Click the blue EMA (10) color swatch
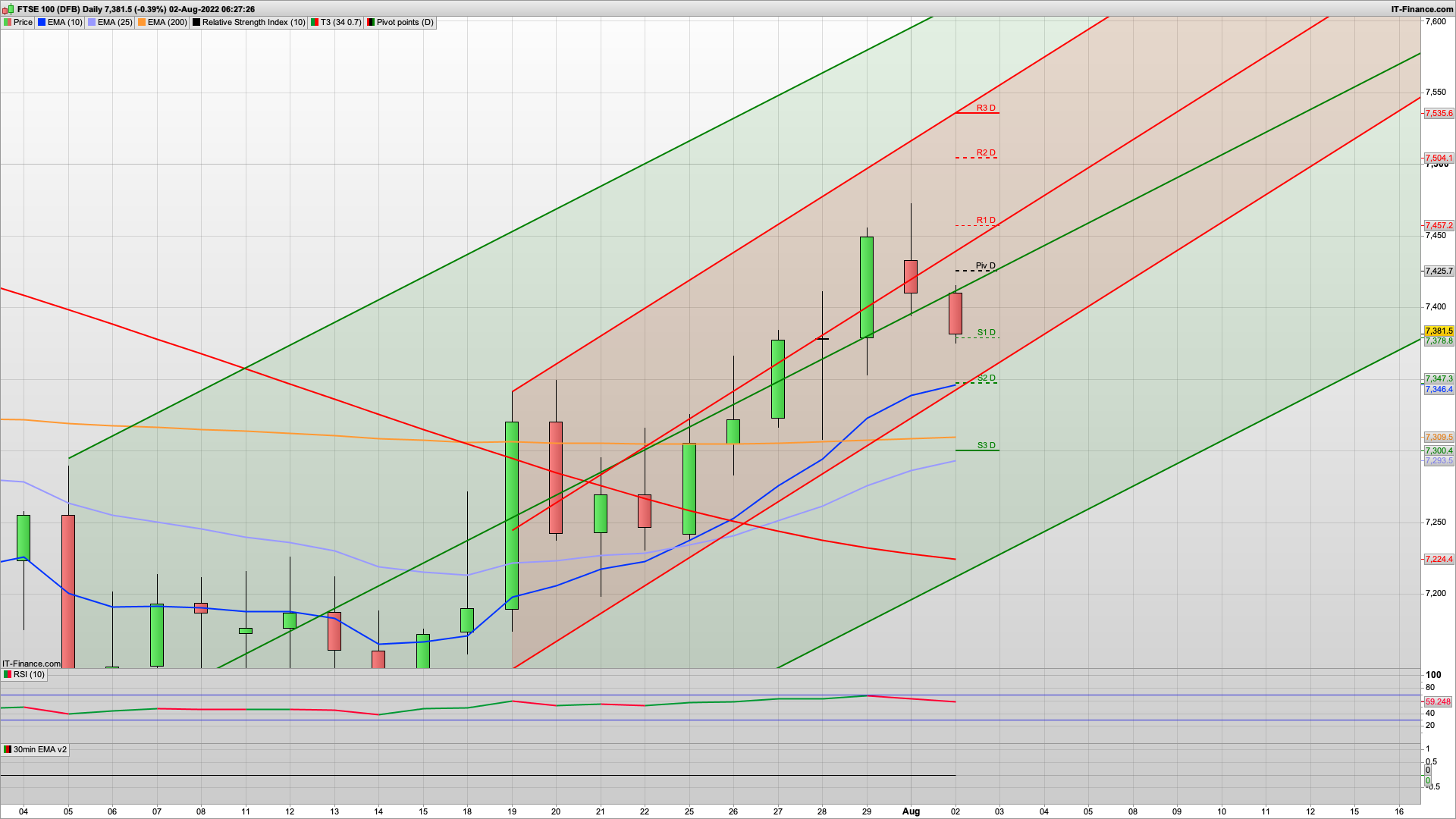Viewport: 1456px width, 819px height. point(42,22)
